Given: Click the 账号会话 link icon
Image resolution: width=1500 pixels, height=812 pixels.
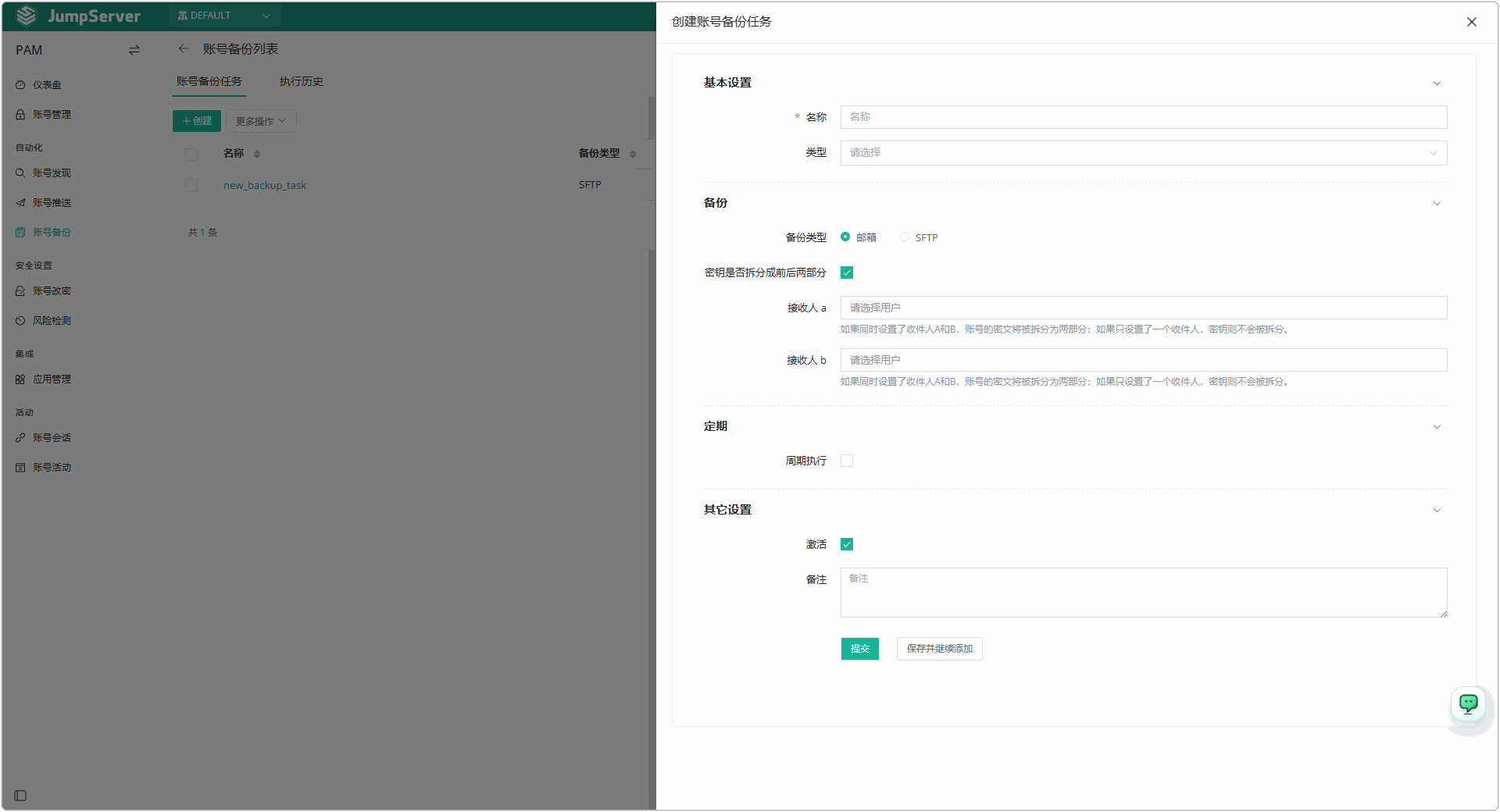Looking at the screenshot, I should 20,438.
